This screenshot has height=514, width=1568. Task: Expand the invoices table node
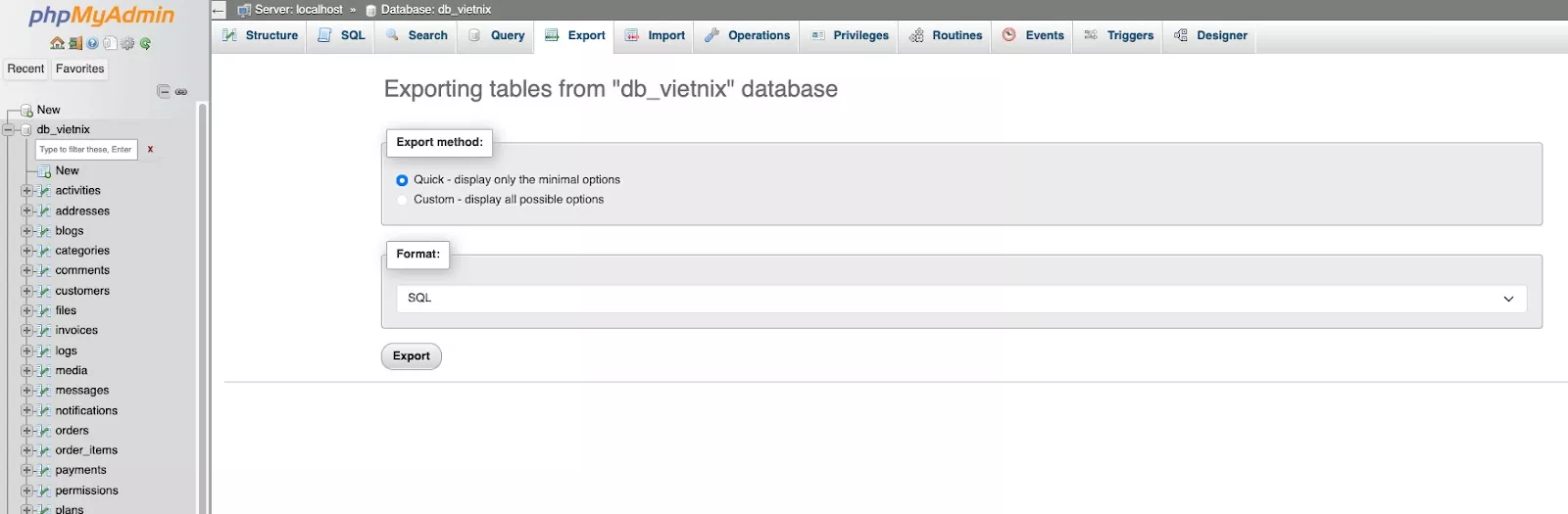(x=26, y=331)
